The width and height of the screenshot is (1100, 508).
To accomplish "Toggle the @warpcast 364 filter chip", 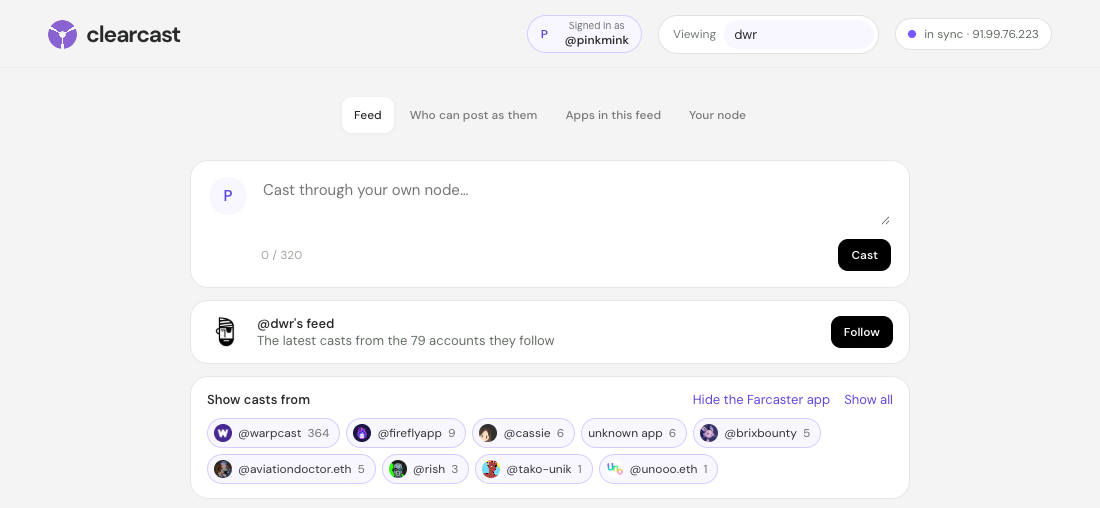I will click(x=274, y=433).
